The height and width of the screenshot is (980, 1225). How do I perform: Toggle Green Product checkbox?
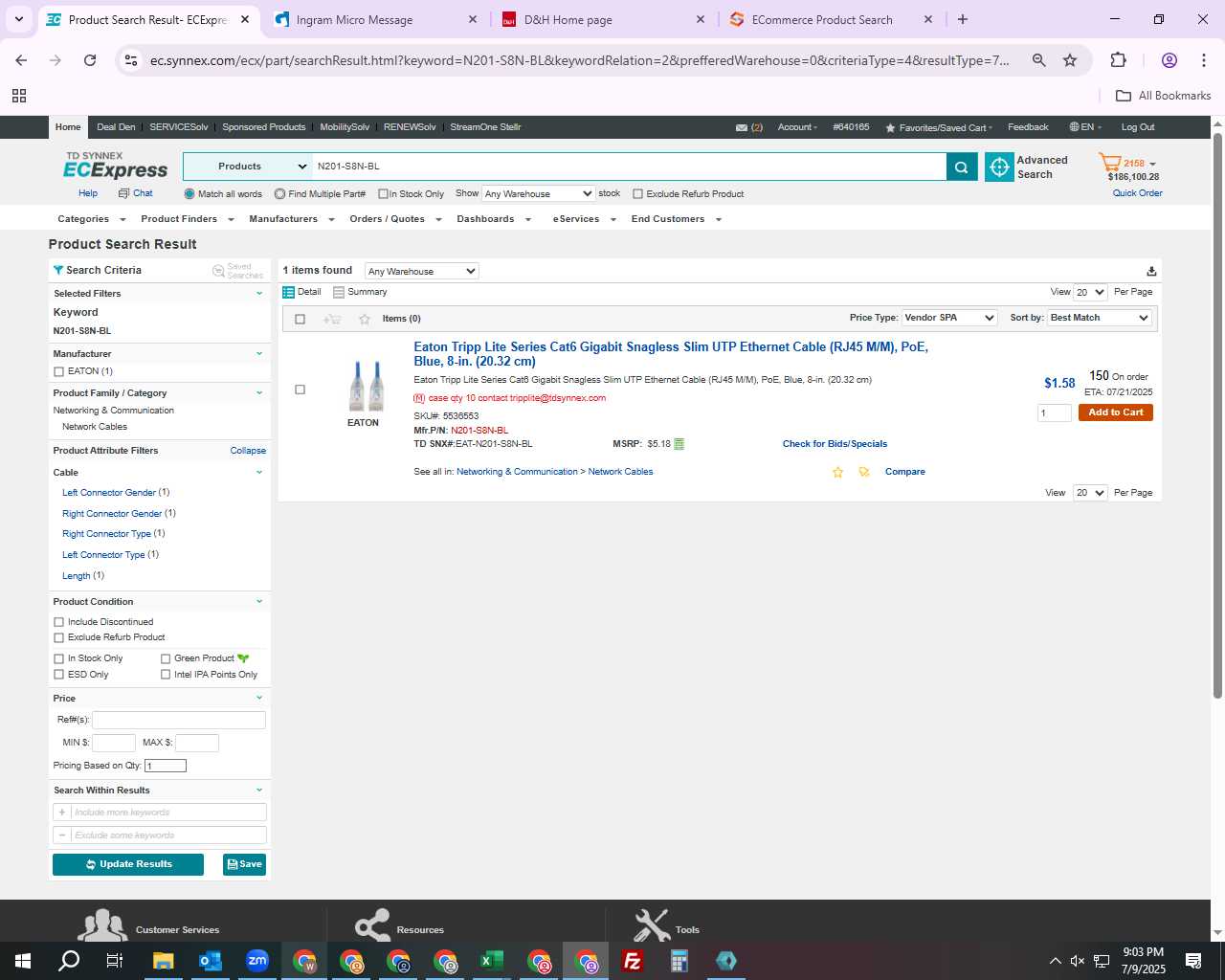point(166,658)
